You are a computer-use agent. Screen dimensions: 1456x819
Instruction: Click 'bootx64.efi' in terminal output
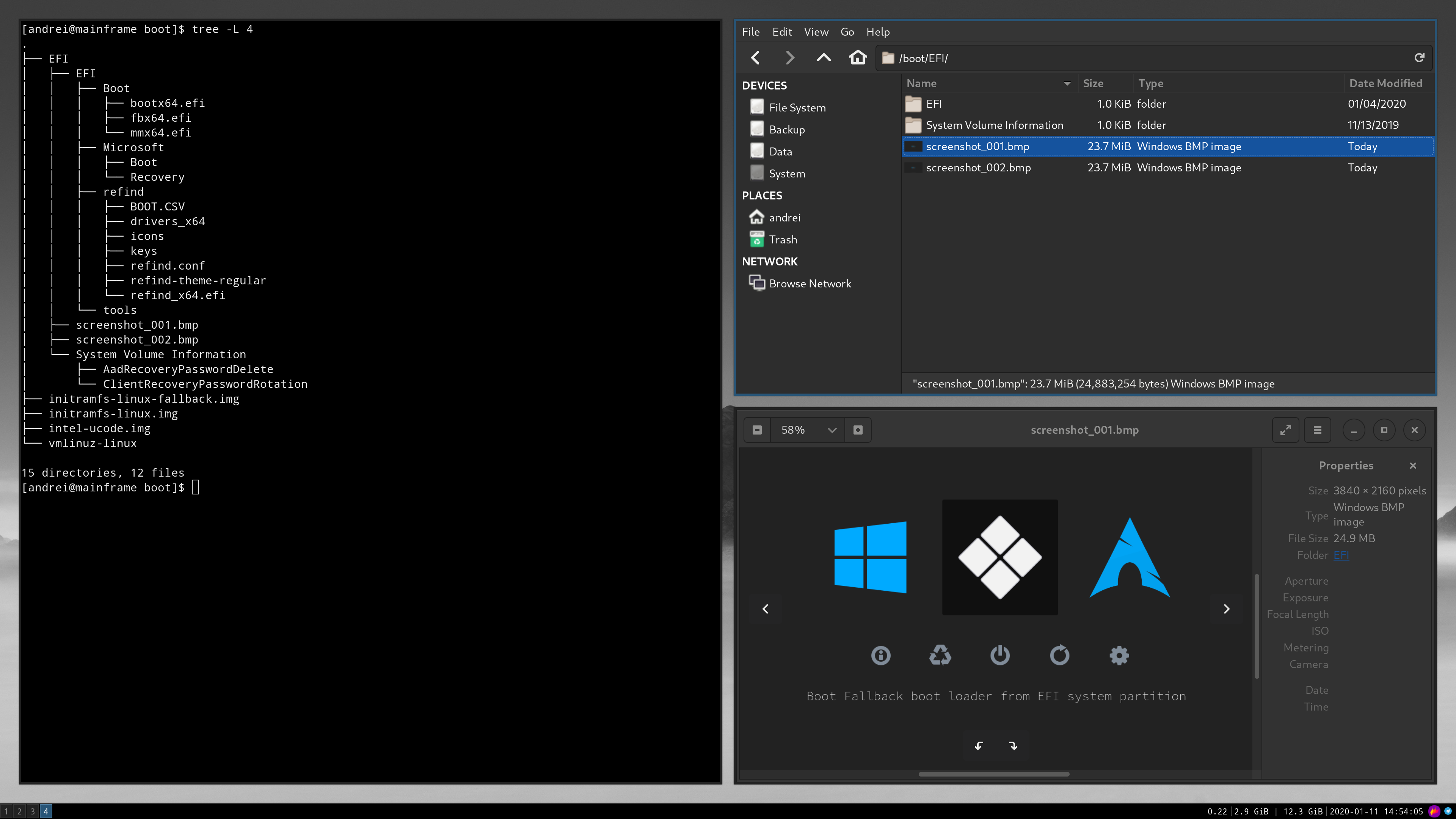tap(167, 103)
